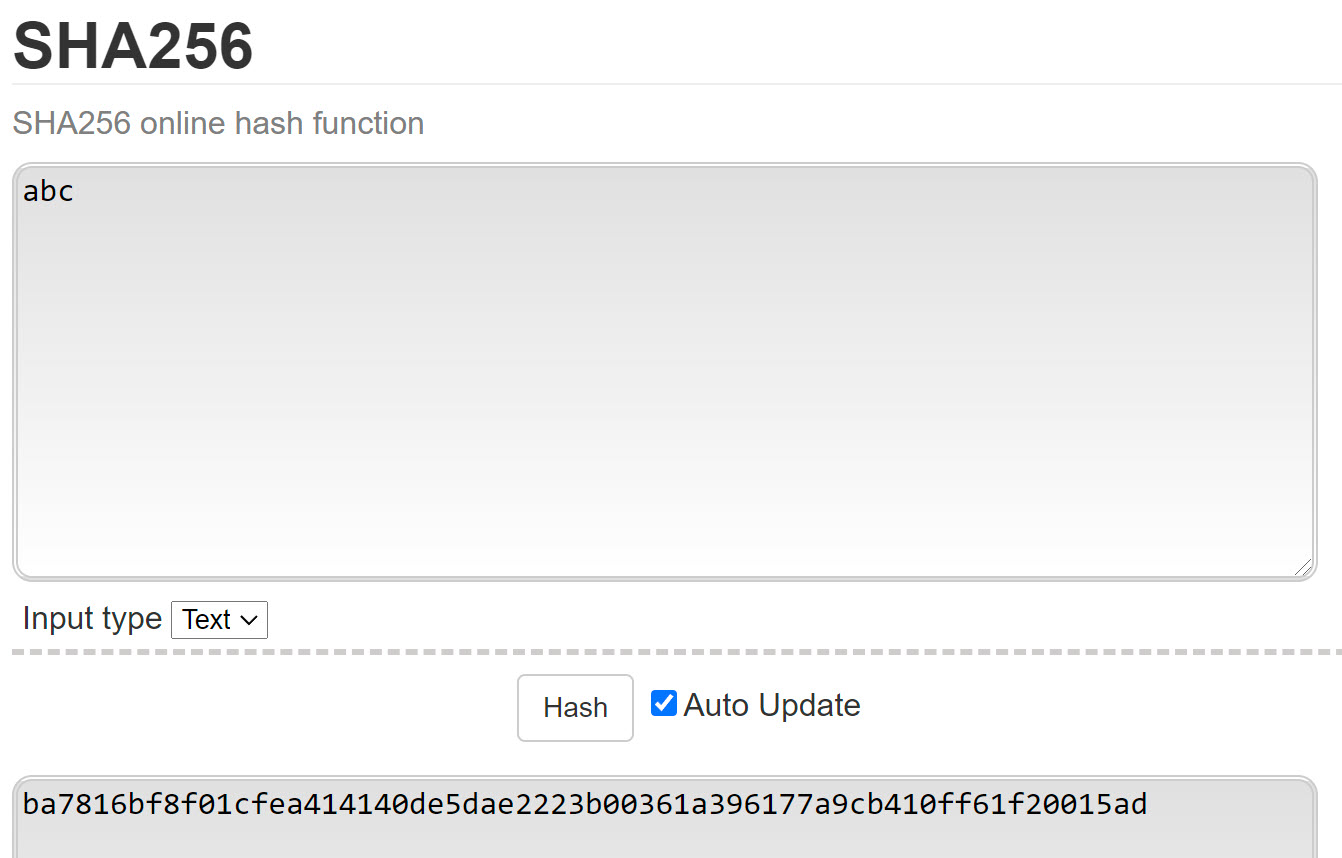
Task: Click the word "online" in the subtitle
Action: tap(182, 123)
